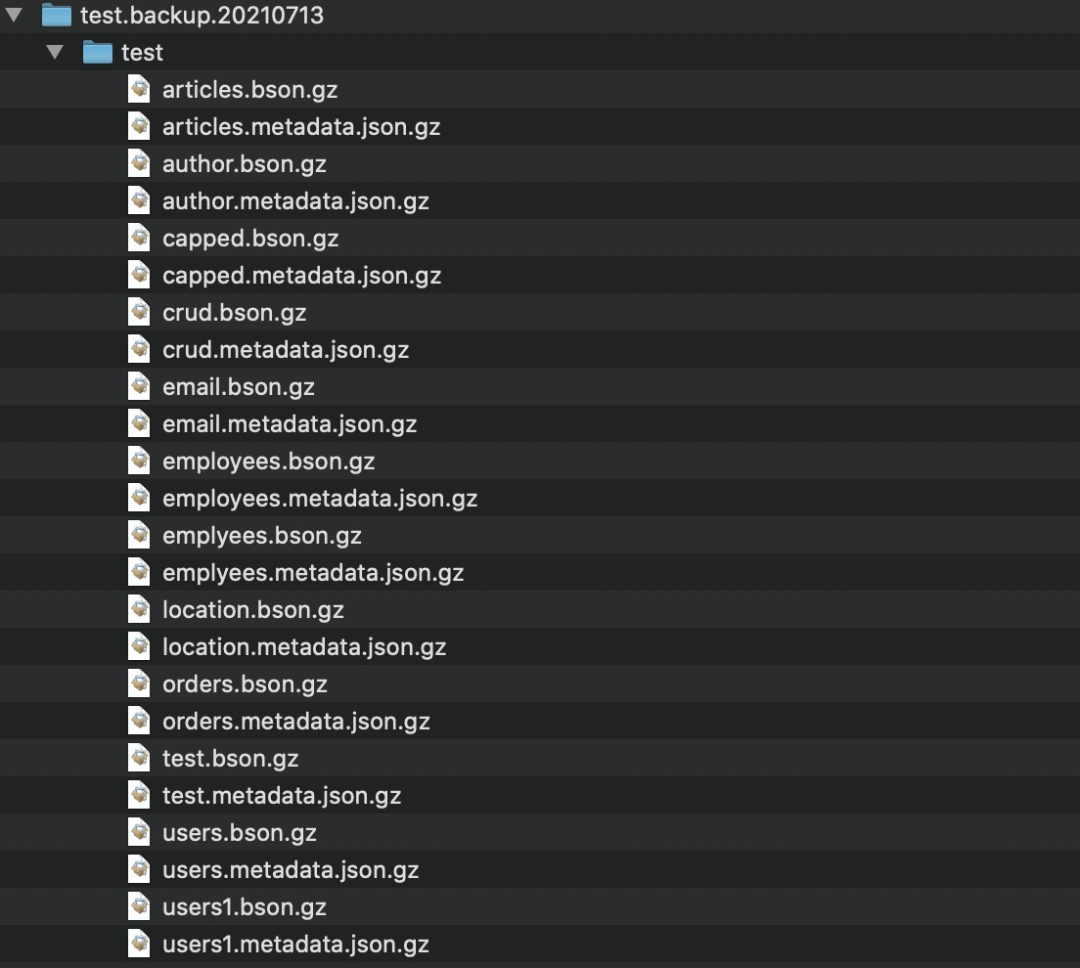
Task: Click the users1.metadata.json.gz file icon
Action: pyautogui.click(x=139, y=945)
